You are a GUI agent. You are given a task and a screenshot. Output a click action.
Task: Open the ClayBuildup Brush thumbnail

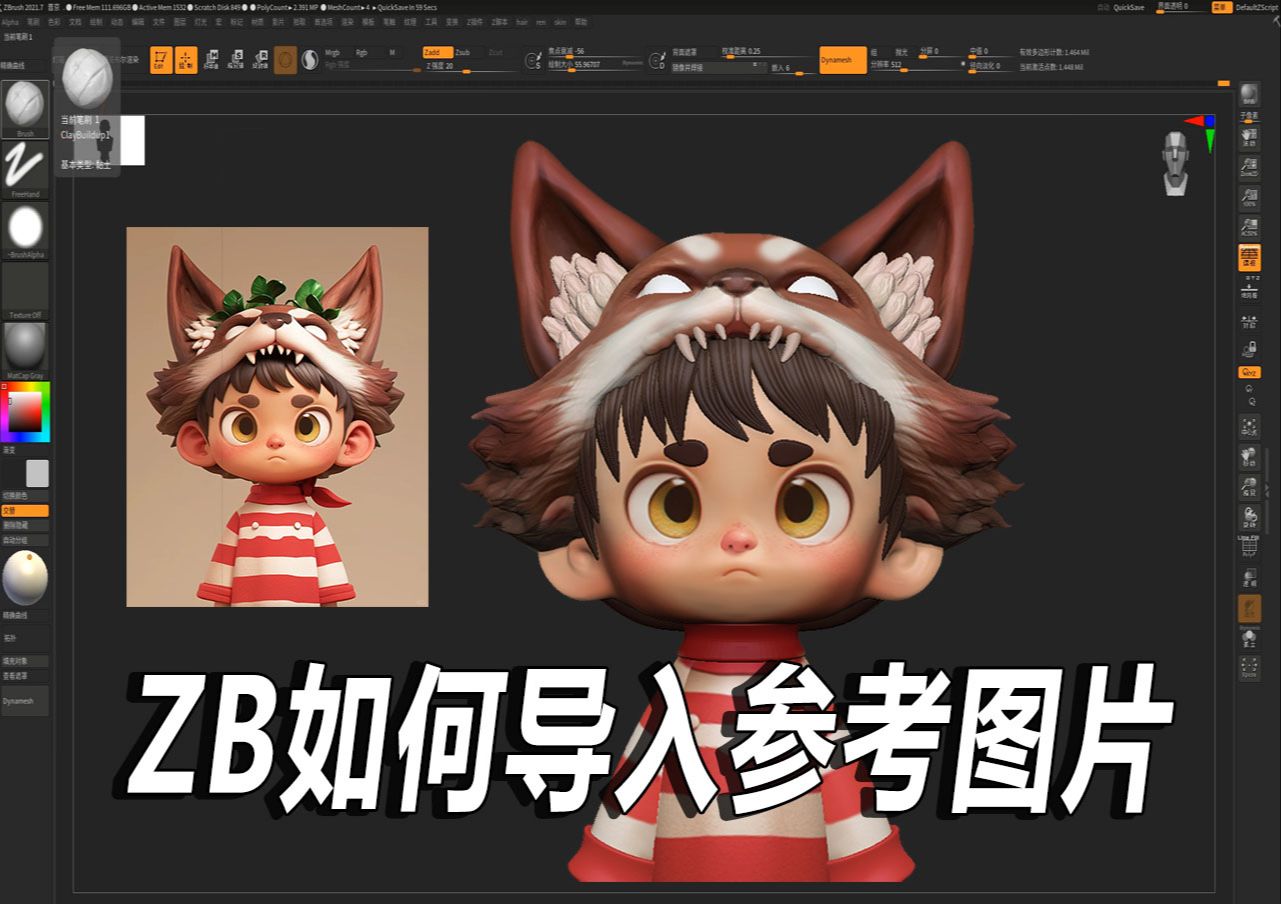coord(25,108)
